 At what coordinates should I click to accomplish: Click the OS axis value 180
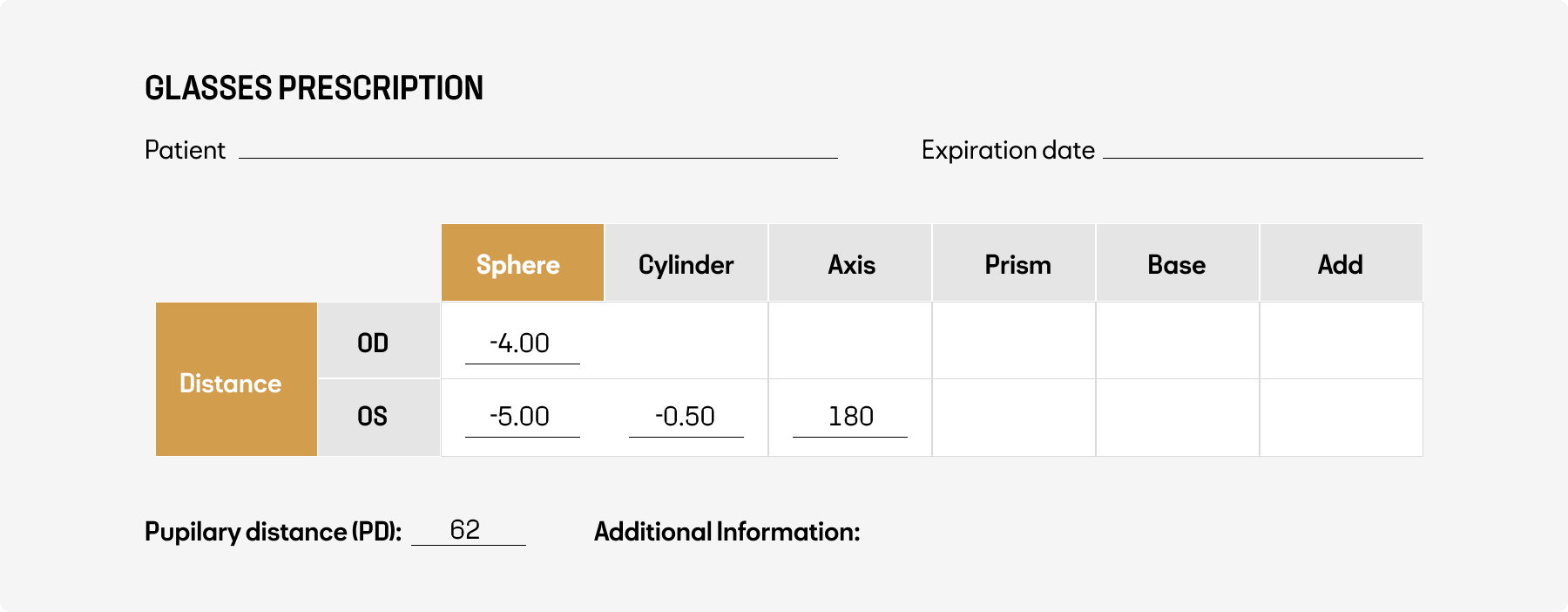point(850,417)
